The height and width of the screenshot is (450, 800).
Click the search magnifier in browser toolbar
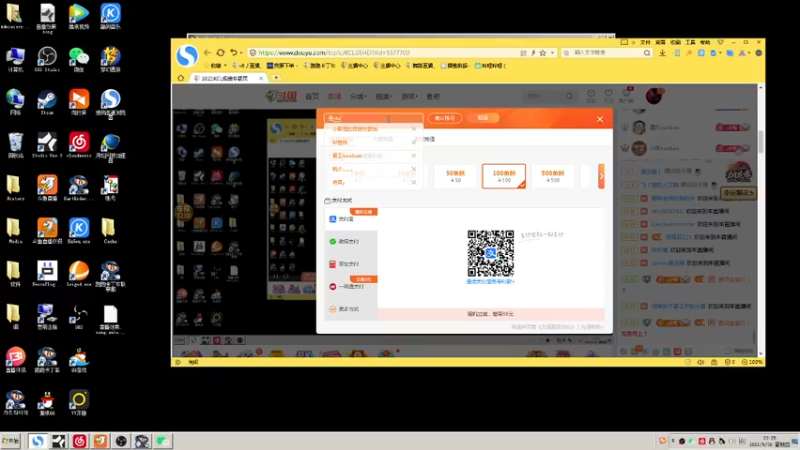(647, 53)
